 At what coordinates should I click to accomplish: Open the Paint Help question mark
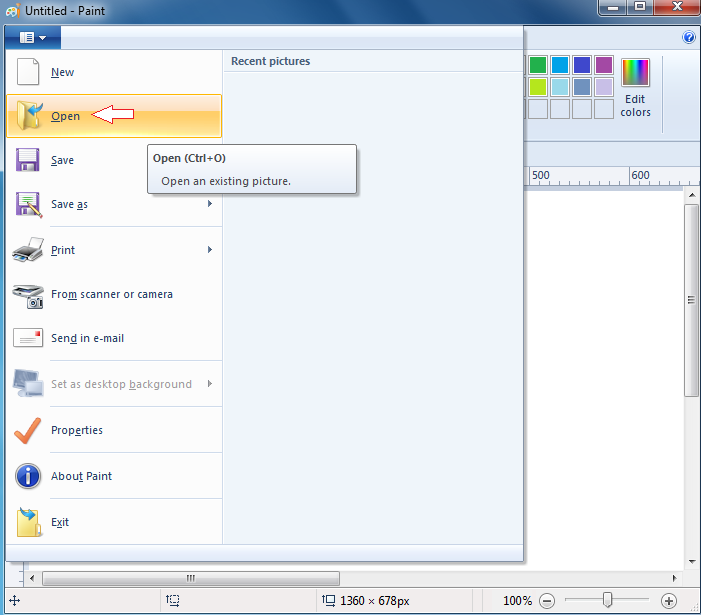pos(689,37)
